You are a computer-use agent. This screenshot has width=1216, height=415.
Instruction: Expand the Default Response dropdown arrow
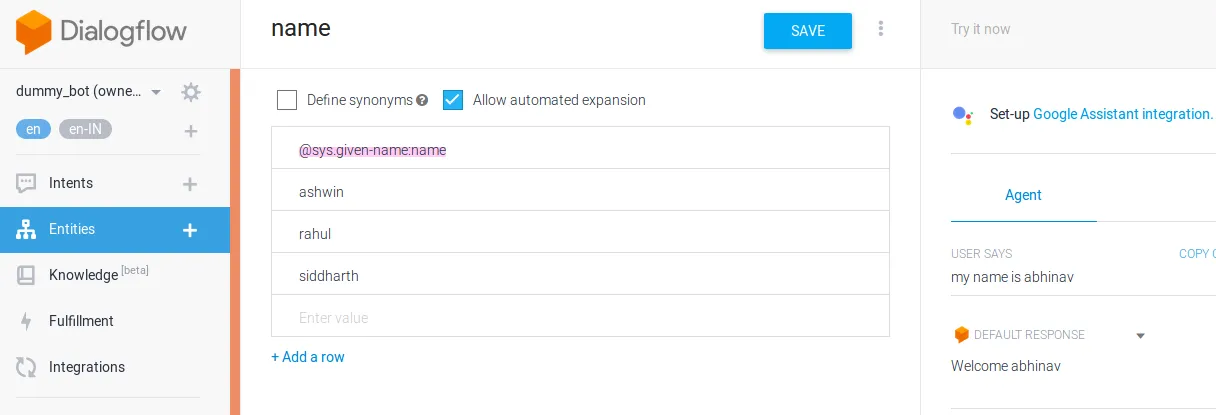pyautogui.click(x=1140, y=336)
